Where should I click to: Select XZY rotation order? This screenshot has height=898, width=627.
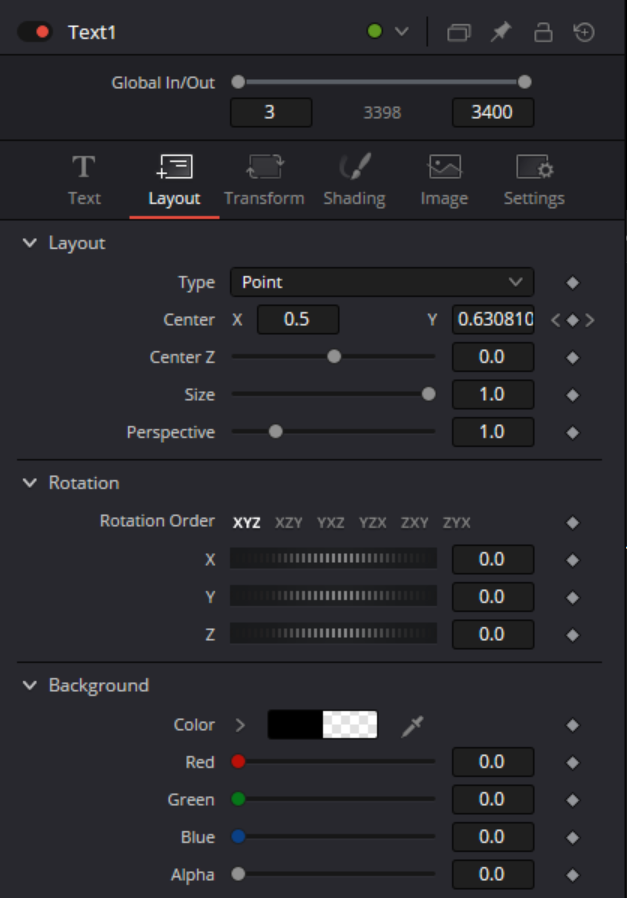[289, 522]
